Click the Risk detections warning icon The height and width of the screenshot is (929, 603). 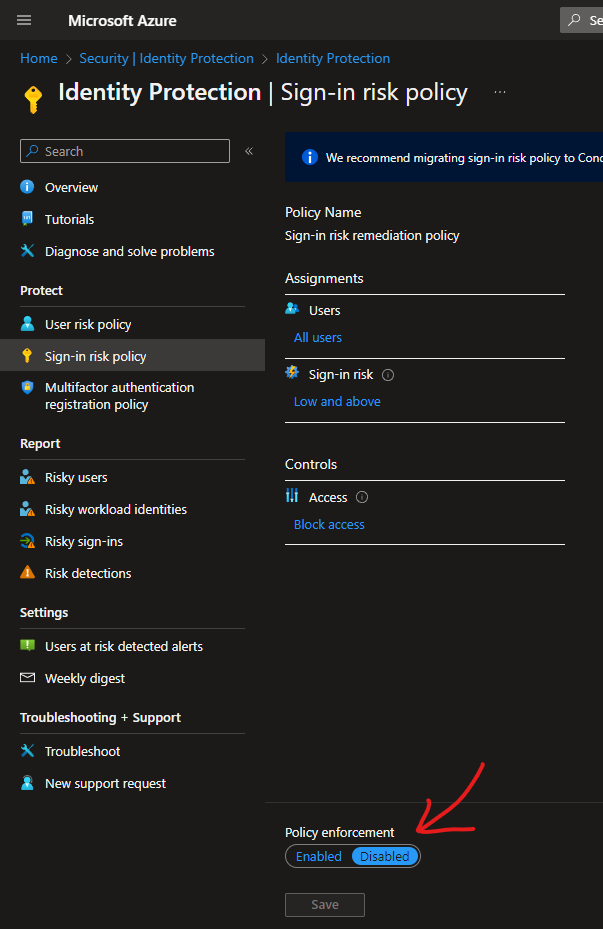click(x=27, y=572)
